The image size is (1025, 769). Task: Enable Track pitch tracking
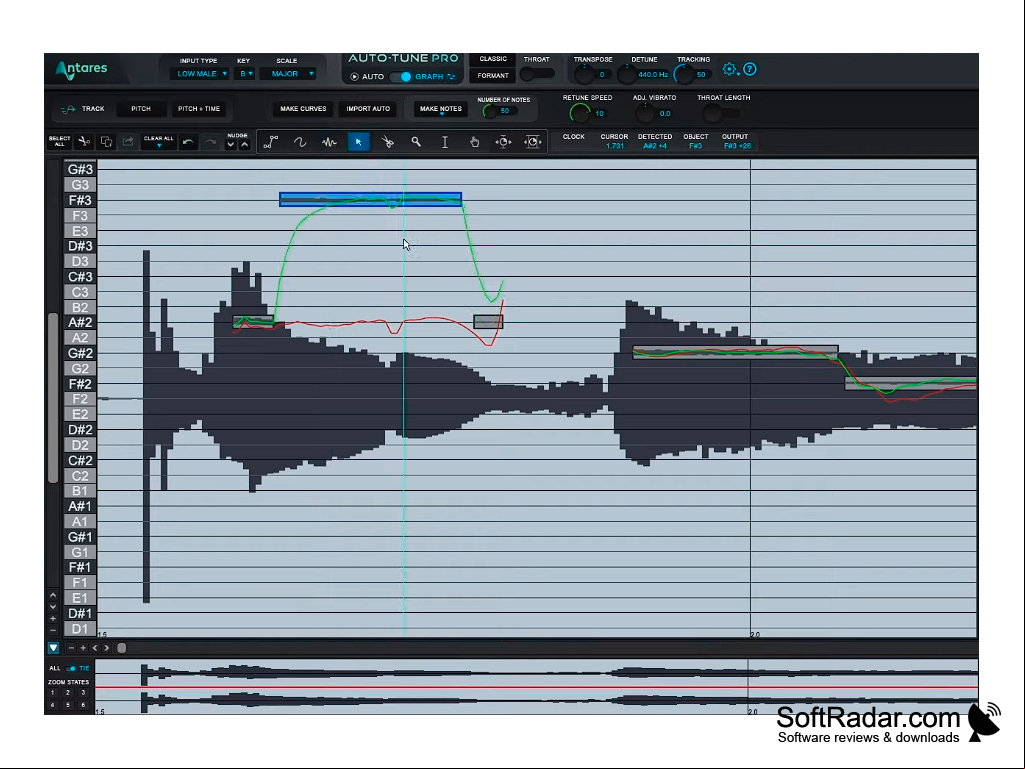point(83,109)
